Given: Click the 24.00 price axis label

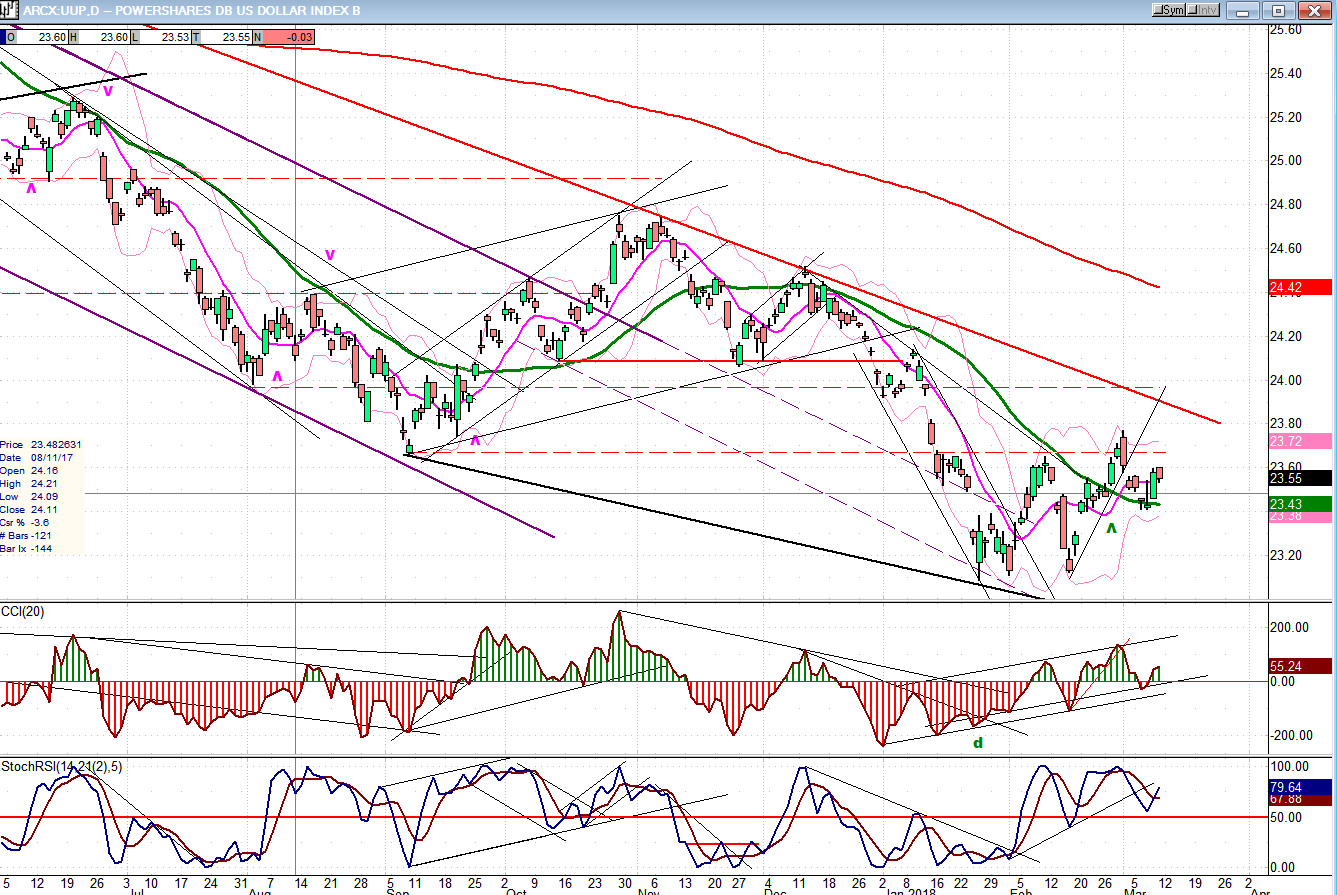Looking at the screenshot, I should [x=1285, y=380].
